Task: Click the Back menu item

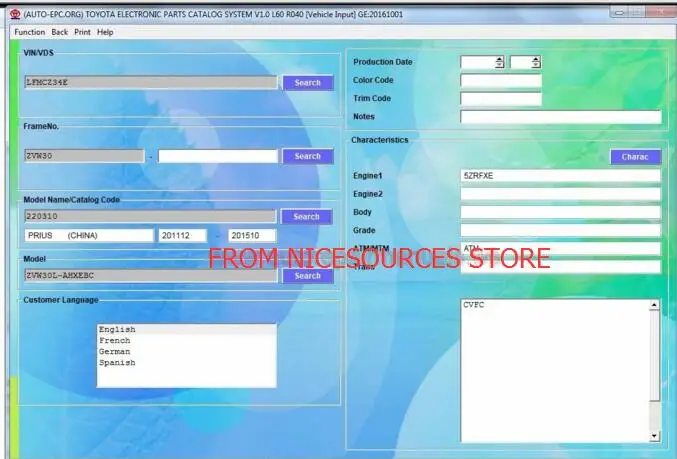Action: (60, 32)
